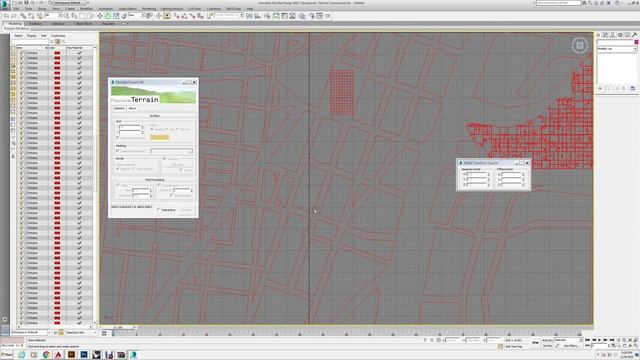640x360 pixels.
Task: Open the Material Editor icon
Action: [x=302, y=16]
